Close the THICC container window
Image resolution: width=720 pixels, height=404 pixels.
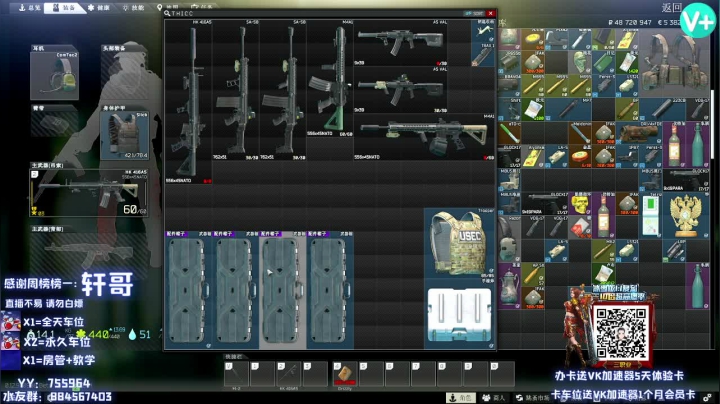[x=490, y=13]
